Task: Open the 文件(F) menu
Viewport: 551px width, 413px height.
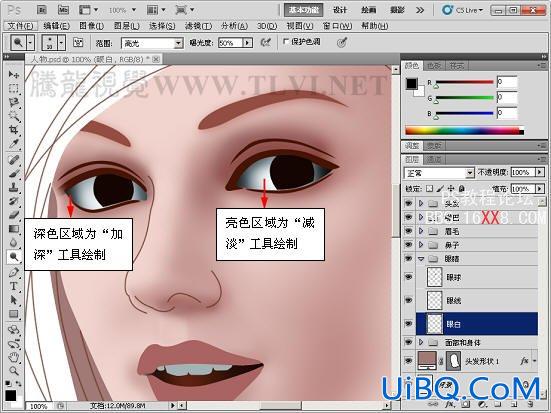Action: coord(20,26)
